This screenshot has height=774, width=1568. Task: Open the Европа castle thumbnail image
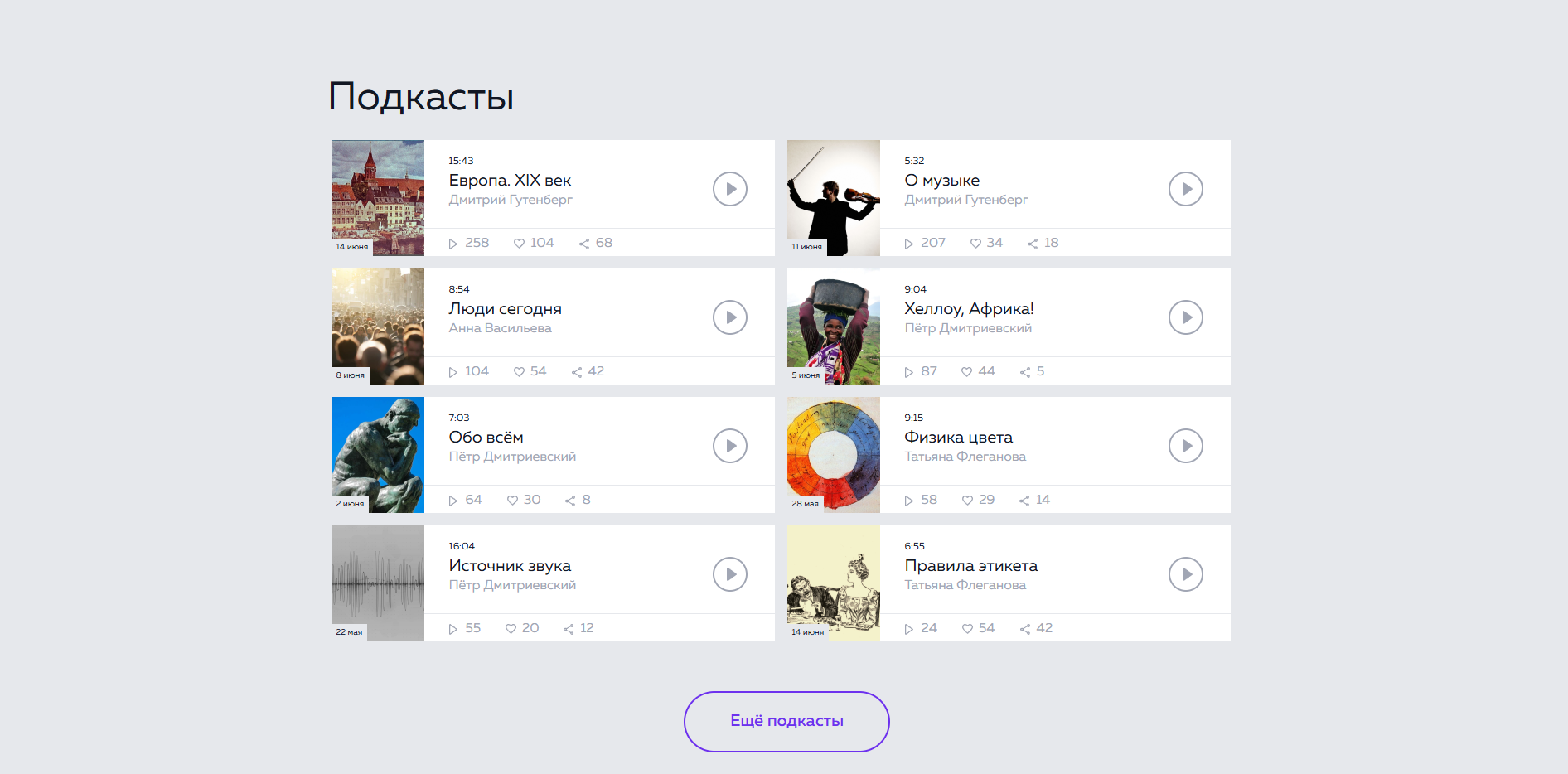tap(378, 197)
